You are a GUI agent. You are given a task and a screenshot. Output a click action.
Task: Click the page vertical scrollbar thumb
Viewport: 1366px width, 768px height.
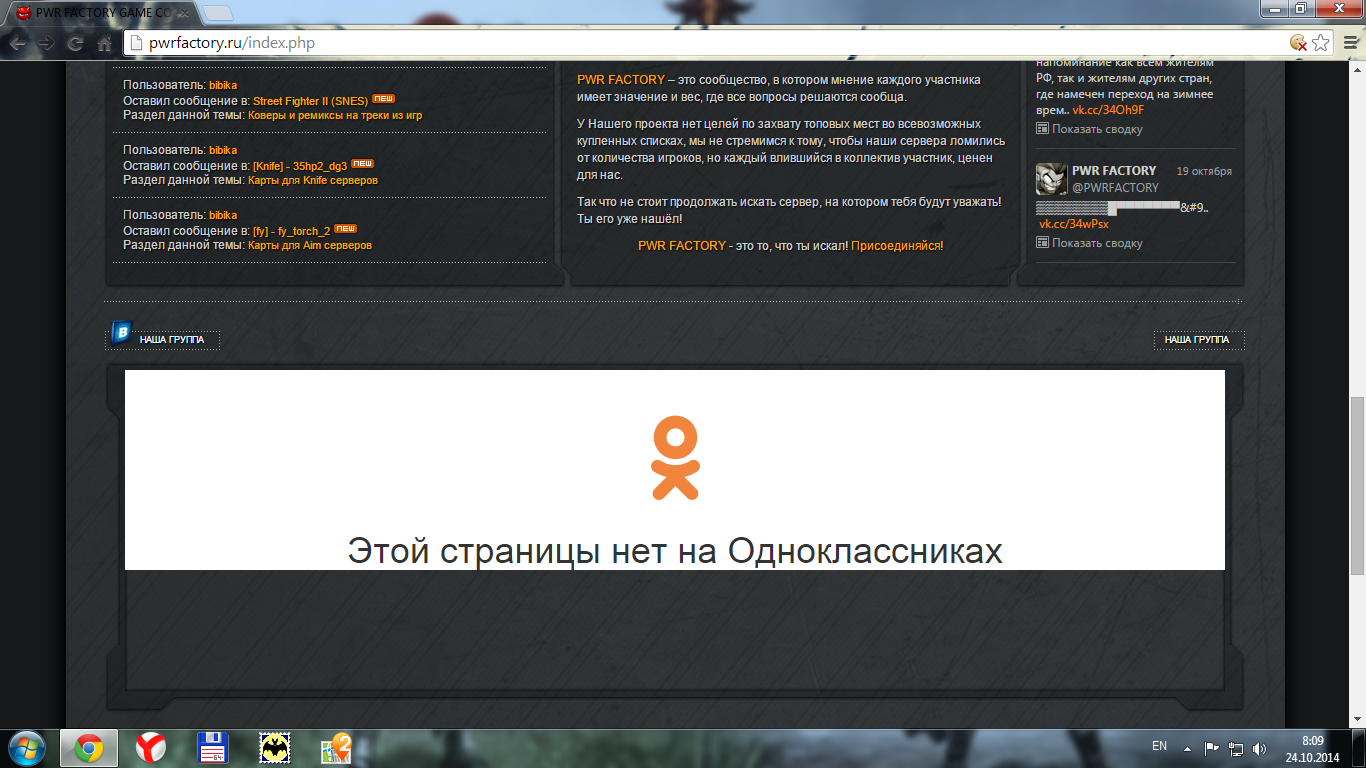coord(1357,485)
